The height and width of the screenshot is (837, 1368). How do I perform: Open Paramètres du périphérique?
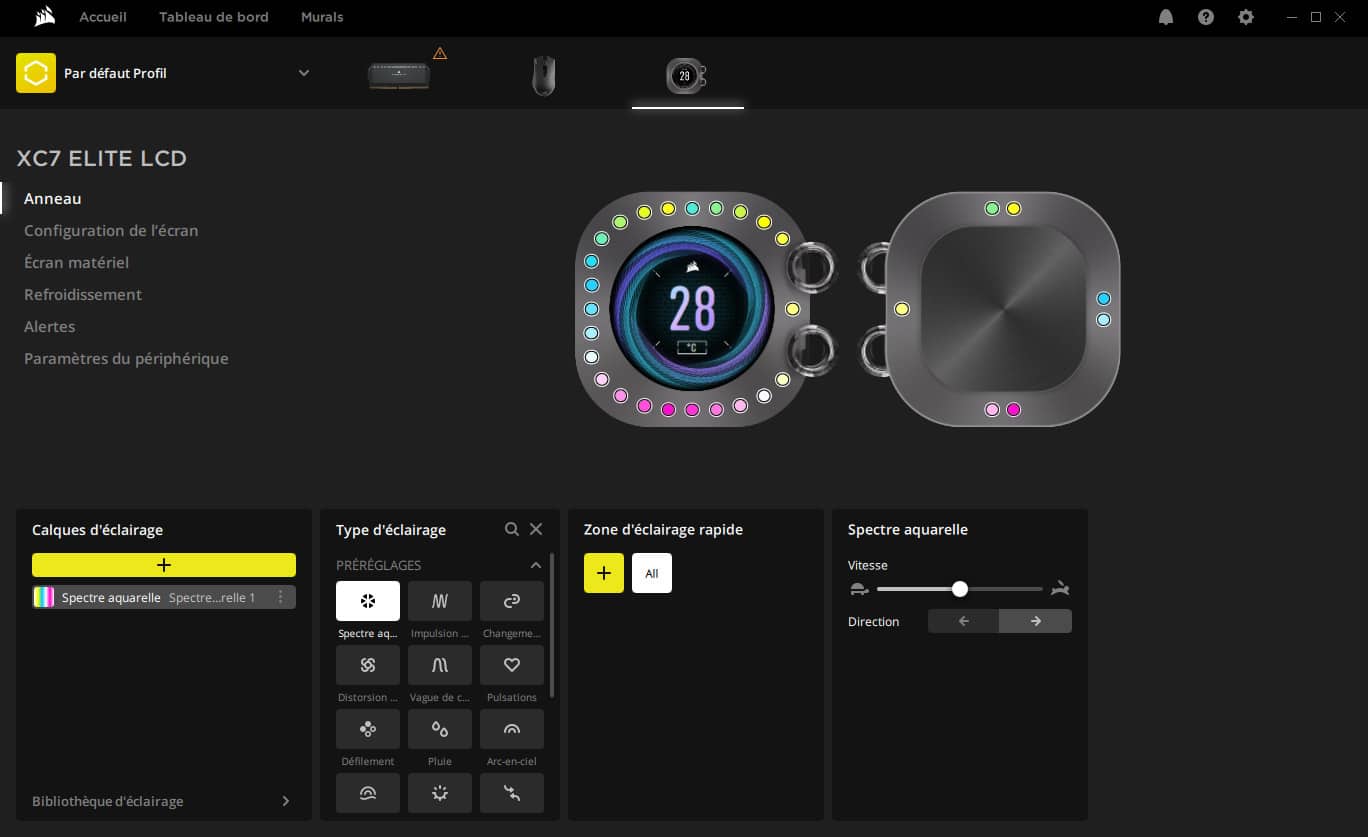(126, 358)
